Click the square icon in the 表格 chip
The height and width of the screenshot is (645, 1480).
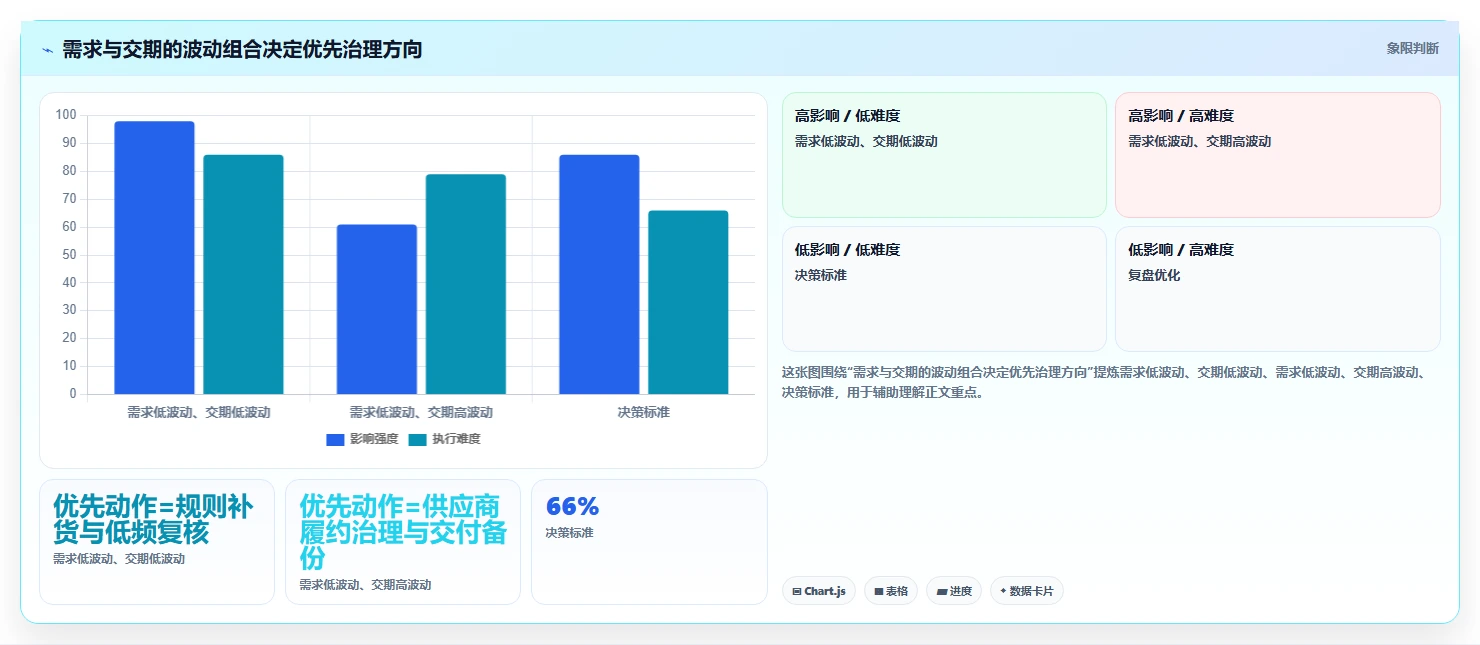point(878,592)
